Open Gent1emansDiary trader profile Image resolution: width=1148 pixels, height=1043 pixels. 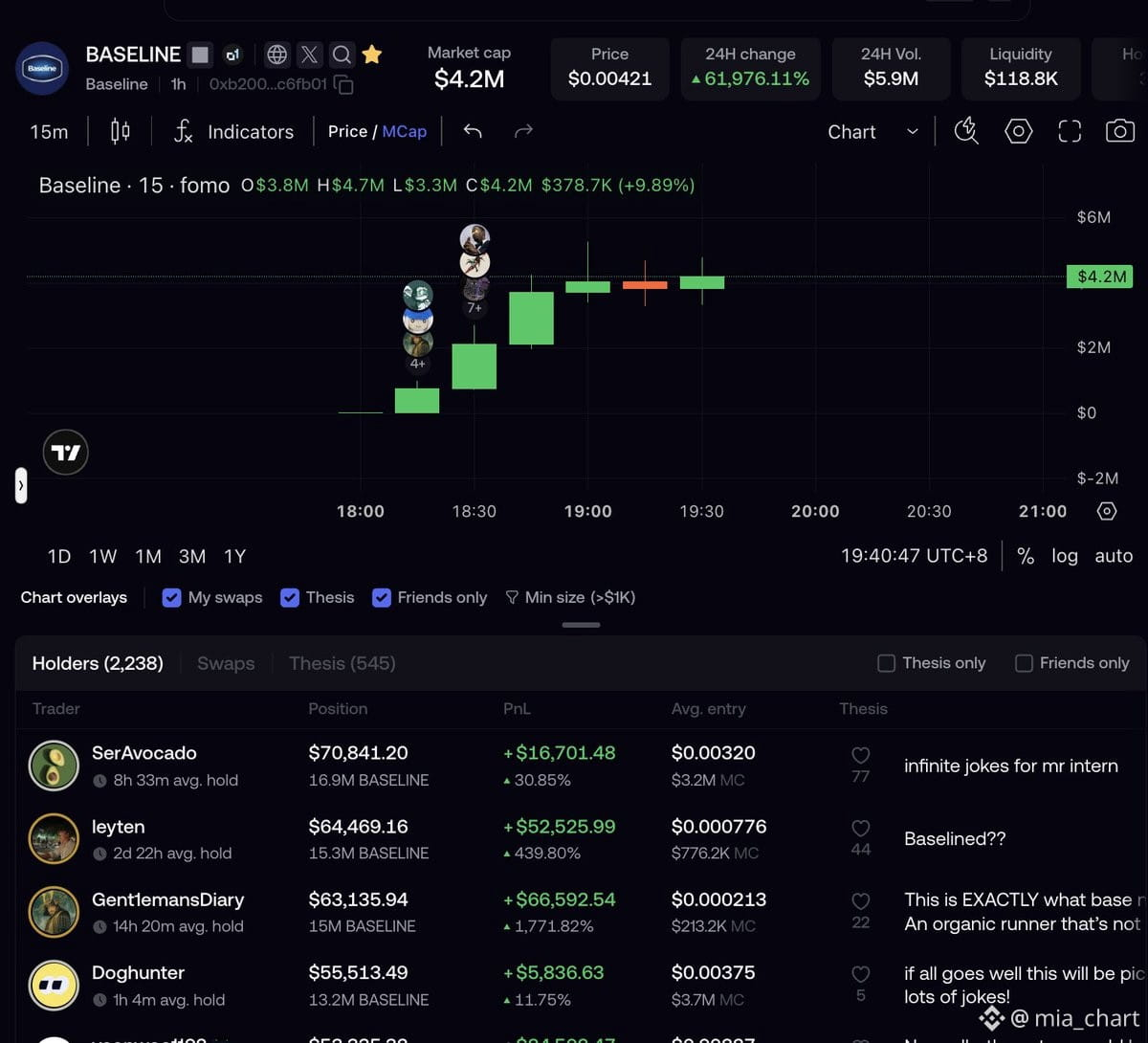pyautogui.click(x=167, y=899)
